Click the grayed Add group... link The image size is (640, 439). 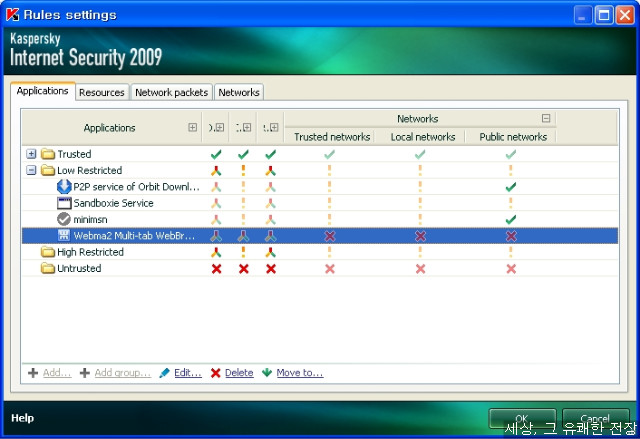click(122, 372)
